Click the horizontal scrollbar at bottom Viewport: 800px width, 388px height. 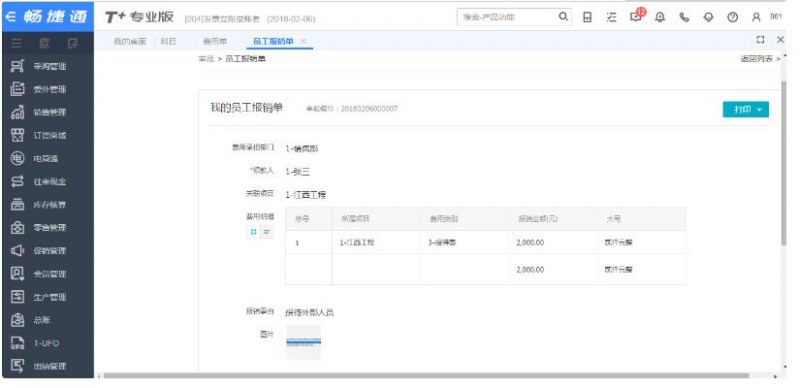(426, 376)
